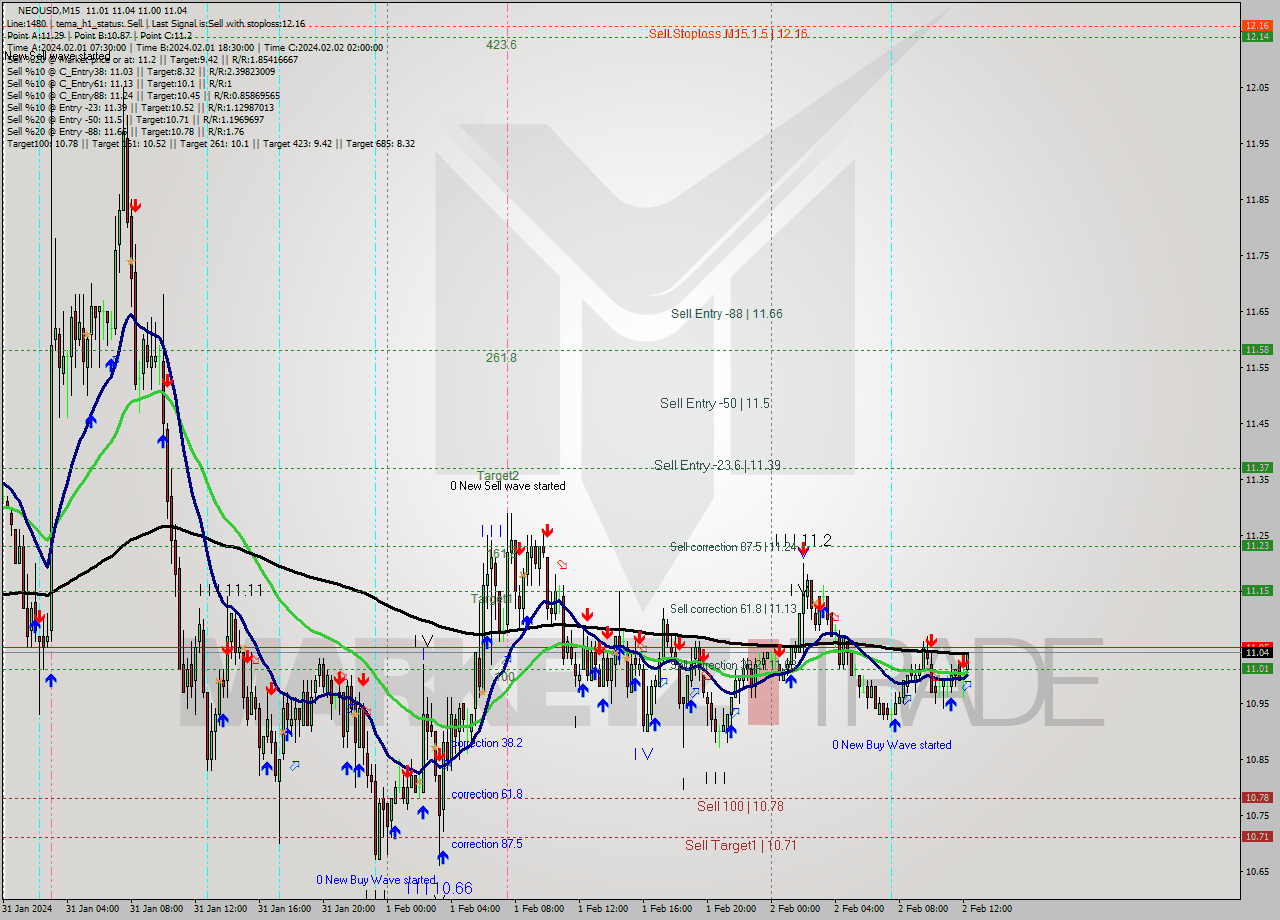Click the black 11.04 current price tag
1280x920 pixels.
tap(1257, 652)
